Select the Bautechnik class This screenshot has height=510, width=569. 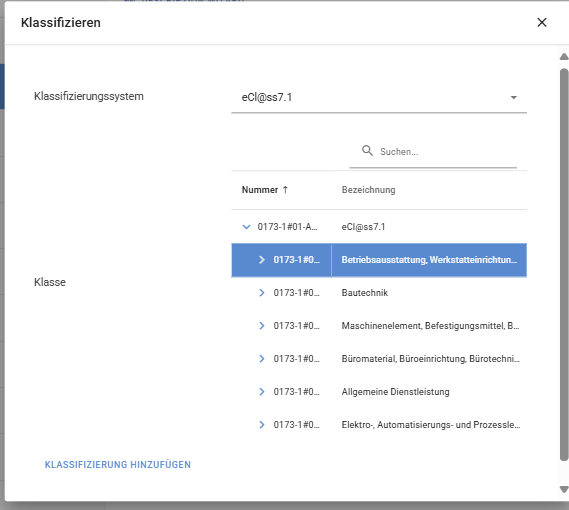[x=365, y=293]
